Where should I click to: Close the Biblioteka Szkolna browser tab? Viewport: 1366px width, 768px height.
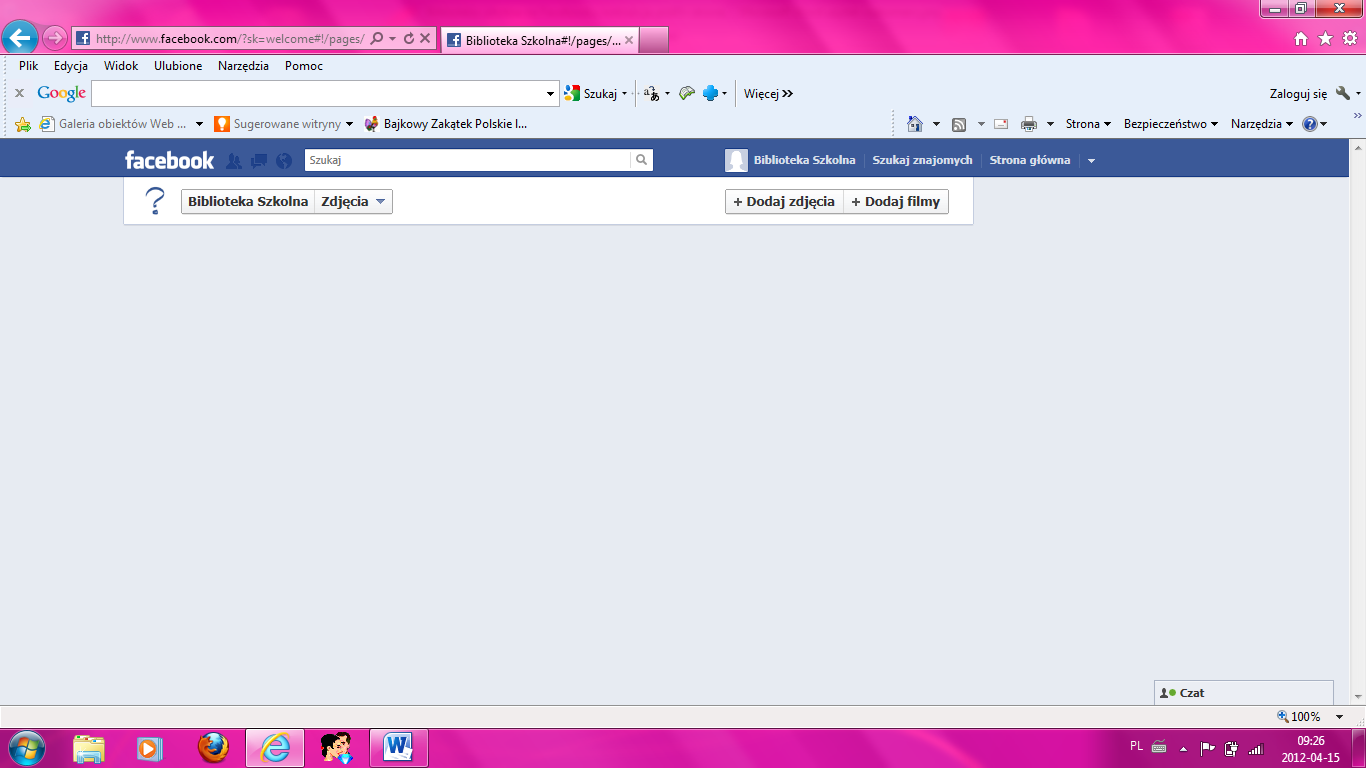click(x=627, y=40)
